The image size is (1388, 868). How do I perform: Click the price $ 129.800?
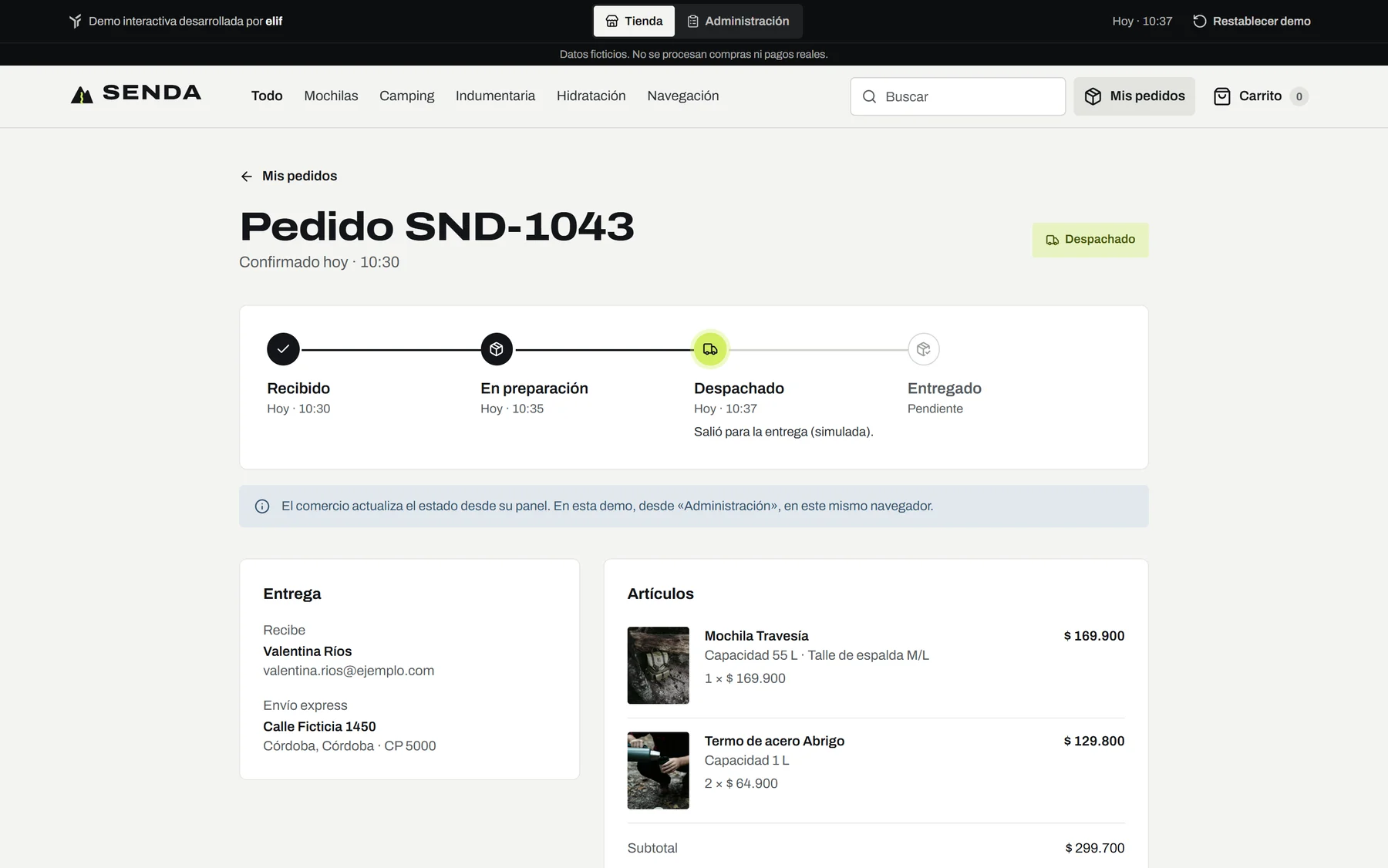coord(1094,741)
